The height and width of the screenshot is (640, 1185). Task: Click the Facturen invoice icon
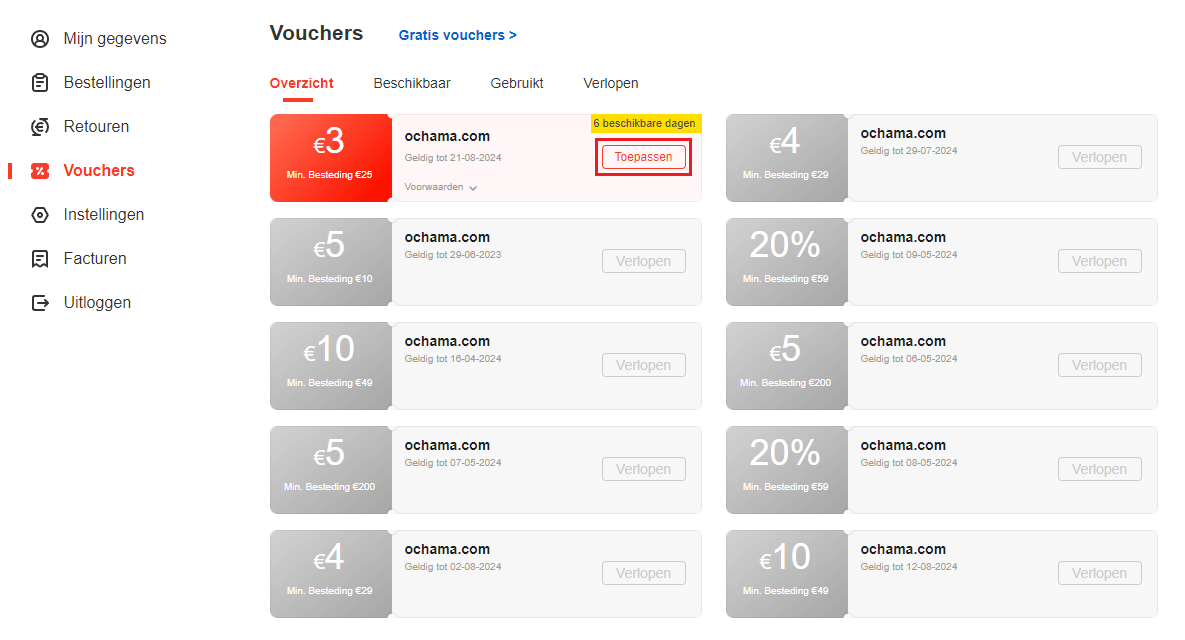point(40,259)
